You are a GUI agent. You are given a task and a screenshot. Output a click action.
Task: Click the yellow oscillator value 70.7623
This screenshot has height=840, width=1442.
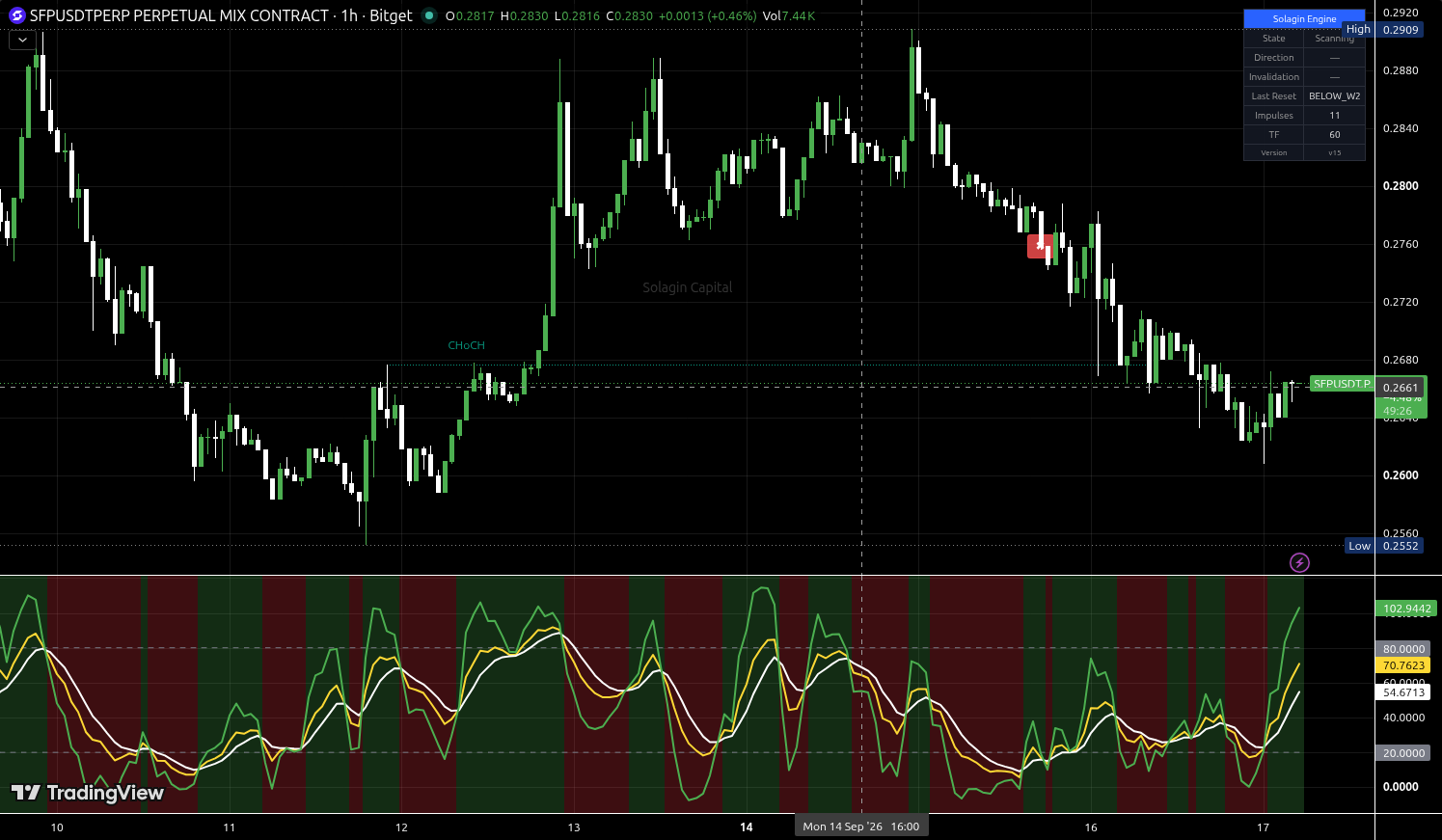[1403, 665]
